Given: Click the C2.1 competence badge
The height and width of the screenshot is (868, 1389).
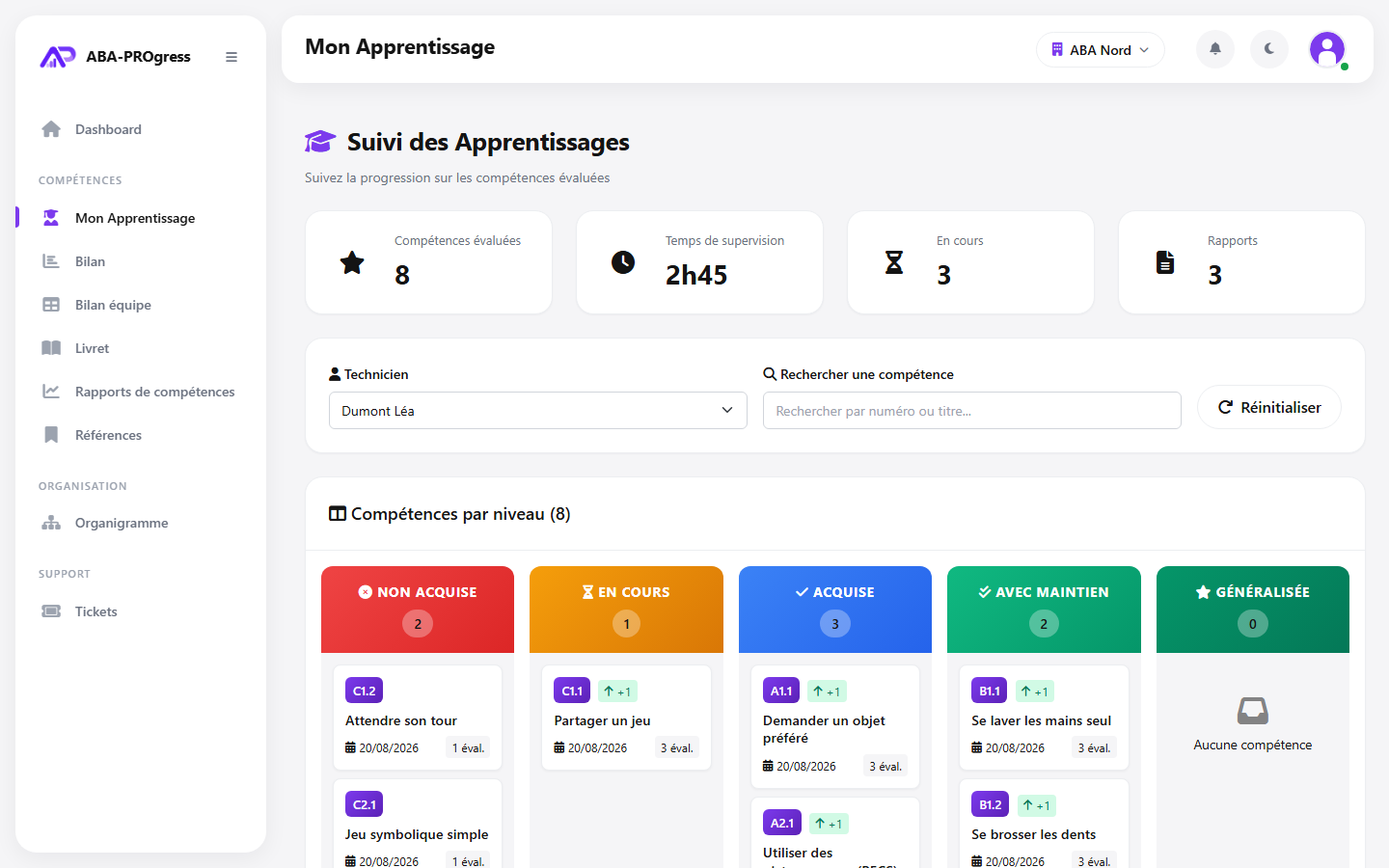Looking at the screenshot, I should 365,804.
